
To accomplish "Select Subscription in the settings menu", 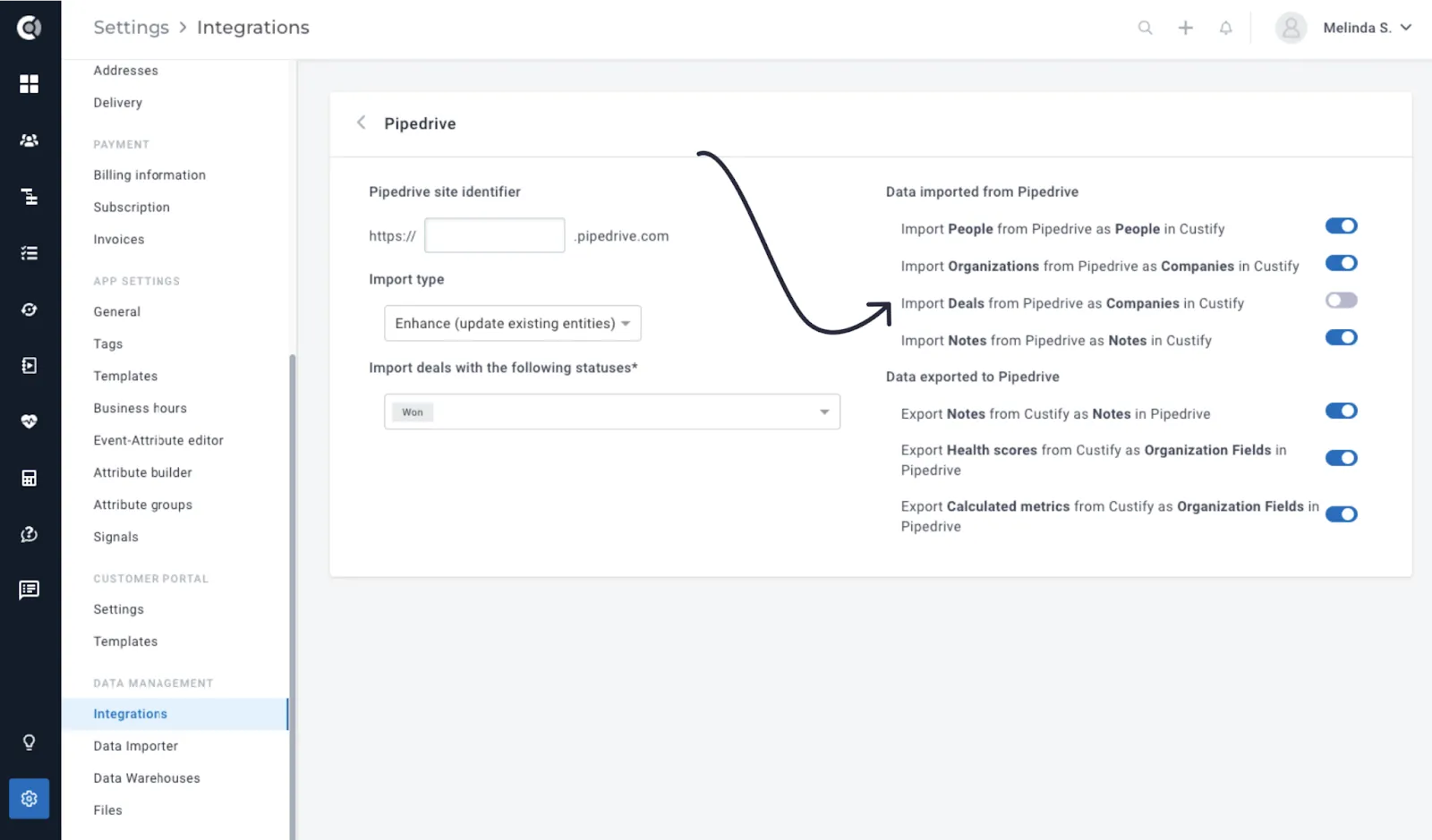I will click(x=132, y=208).
